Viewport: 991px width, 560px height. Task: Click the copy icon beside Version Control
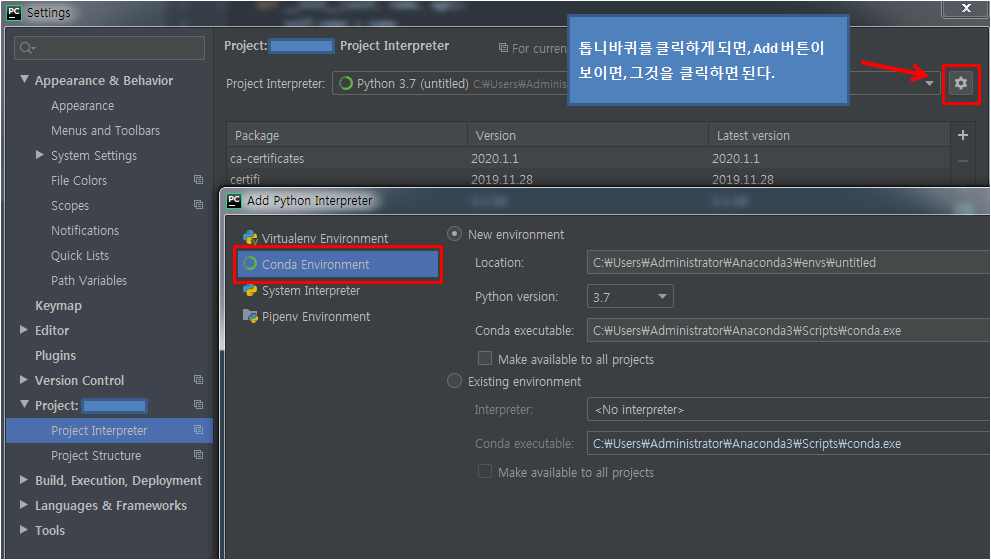coord(198,379)
